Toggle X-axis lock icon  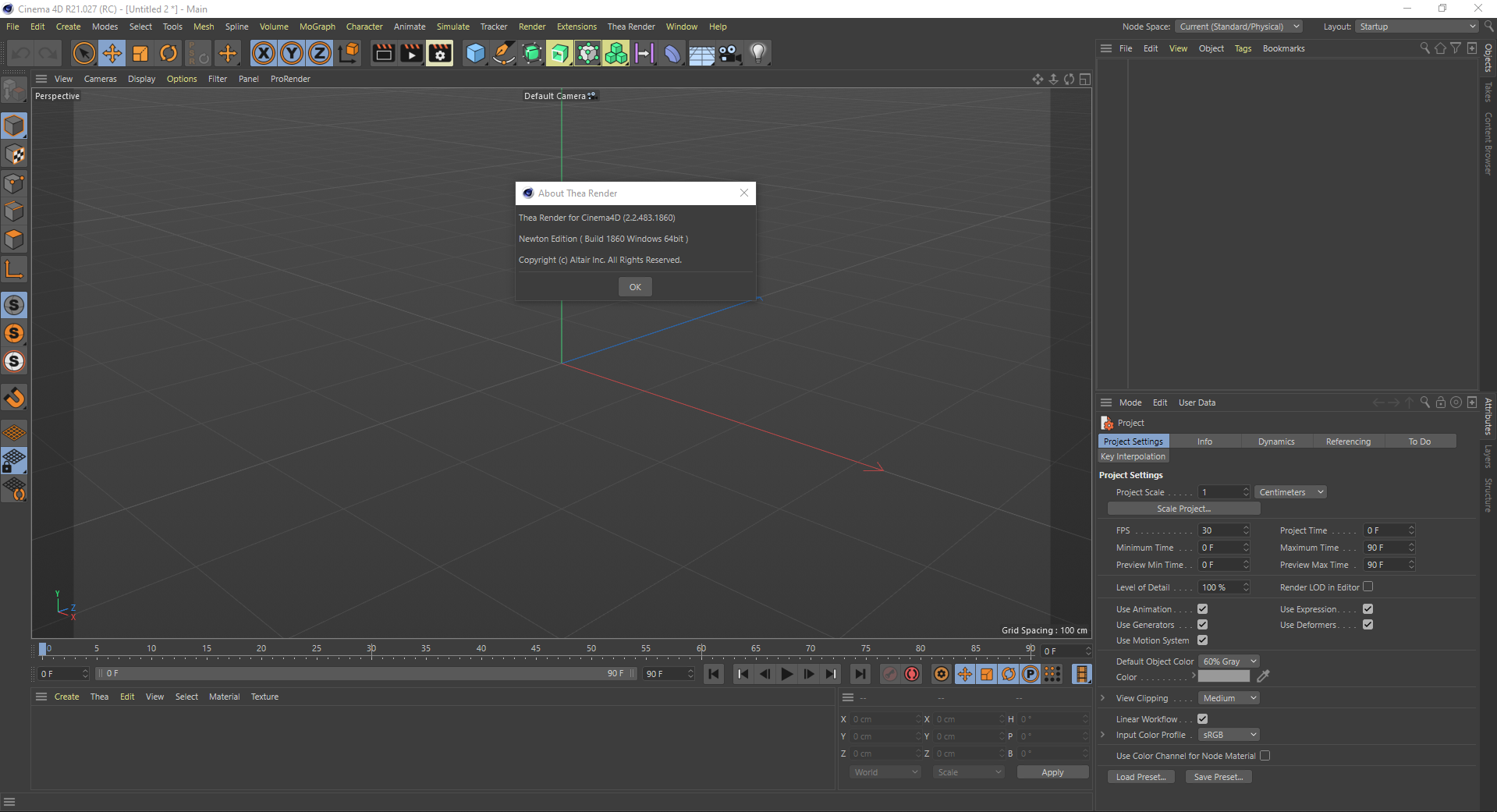point(264,53)
